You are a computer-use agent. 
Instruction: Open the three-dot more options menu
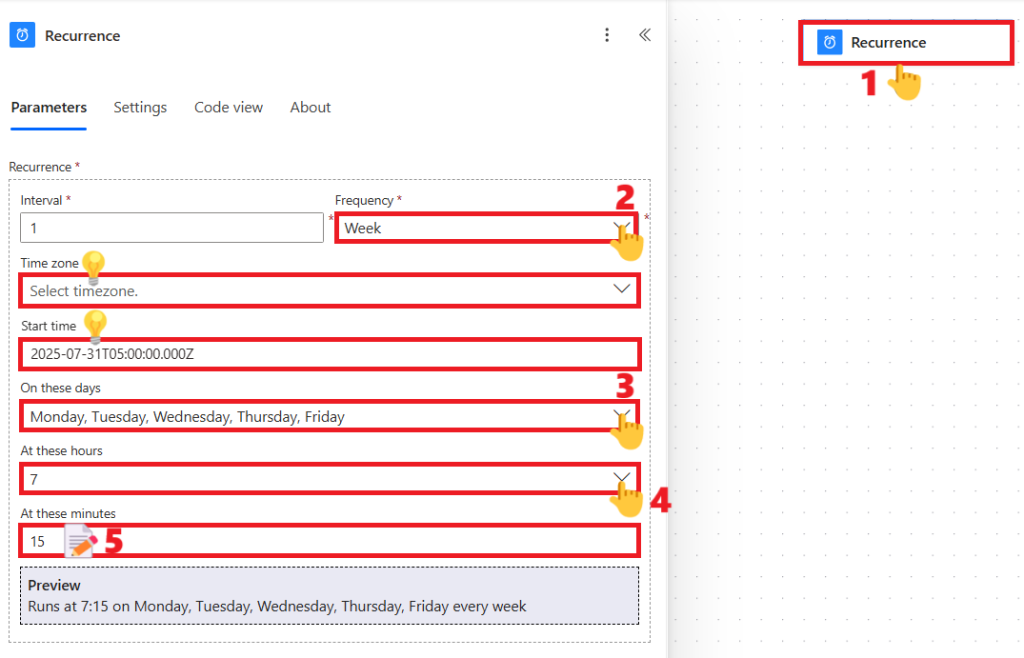[x=606, y=36]
